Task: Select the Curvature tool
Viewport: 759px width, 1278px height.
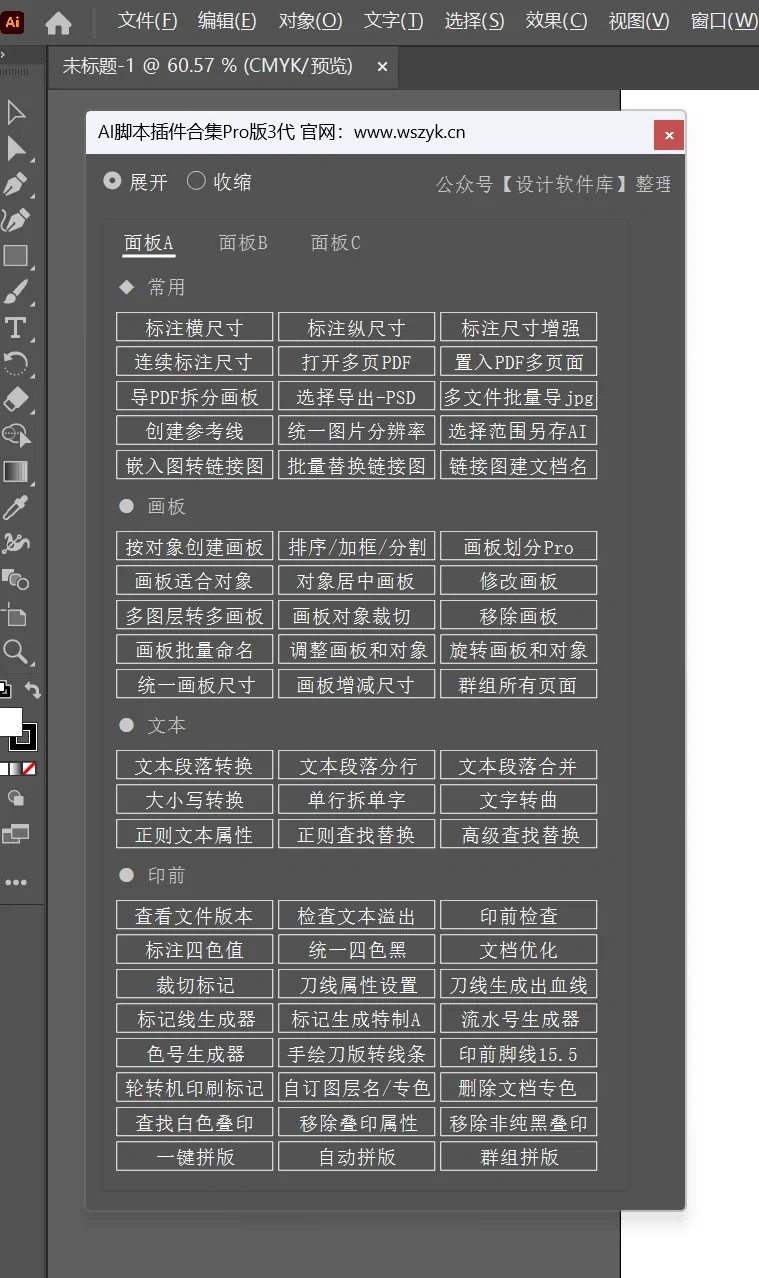Action: pyautogui.click(x=16, y=220)
